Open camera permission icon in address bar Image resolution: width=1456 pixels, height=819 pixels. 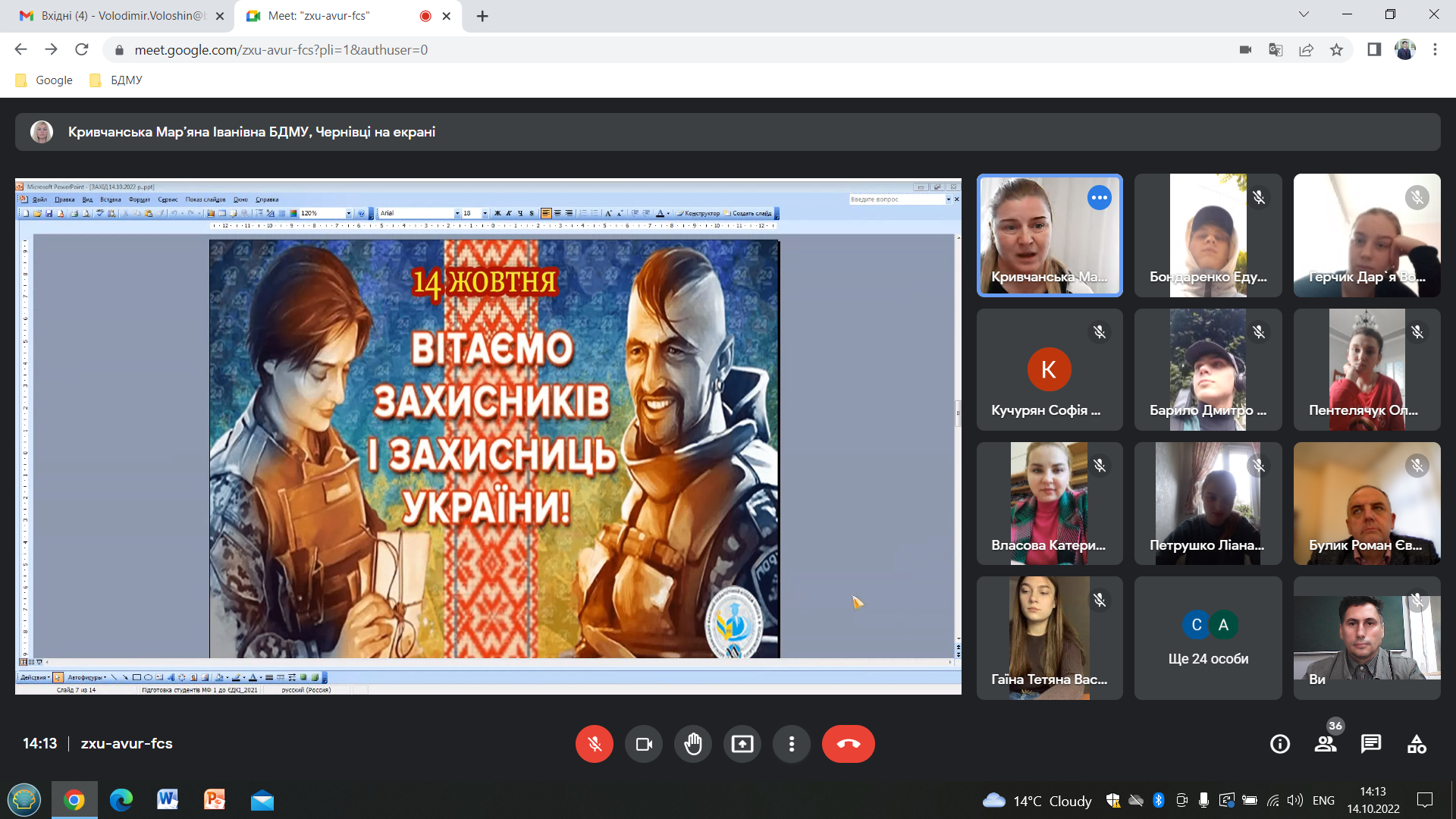coord(1245,50)
